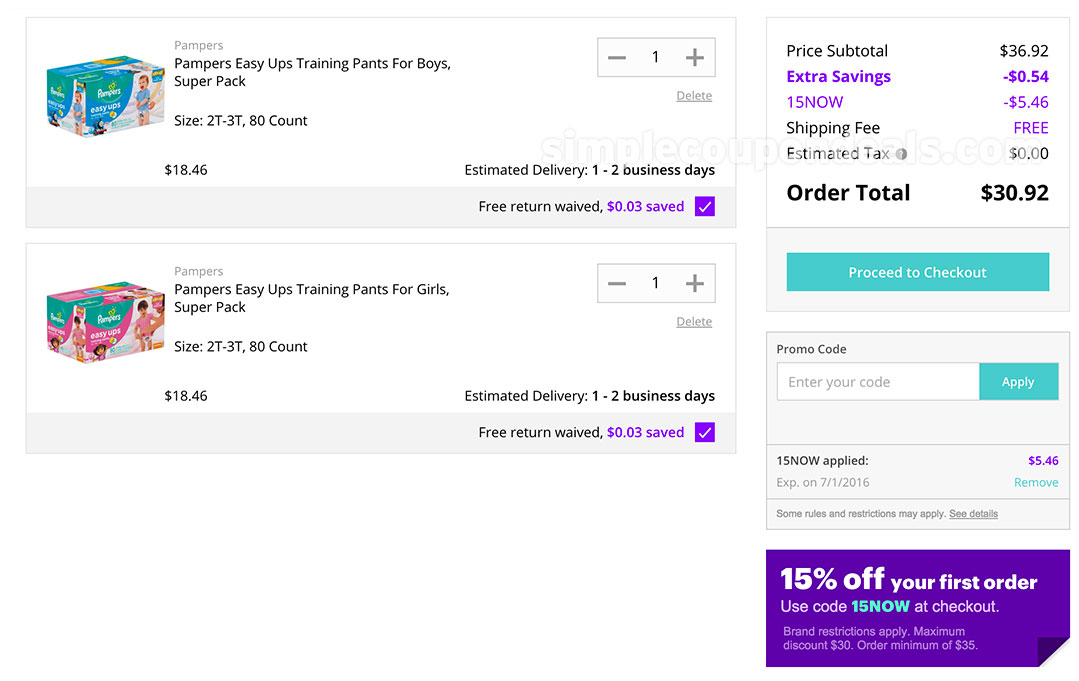Click the 15NOW discount line in summary
Screen dimensions: 1079x681
click(x=917, y=102)
